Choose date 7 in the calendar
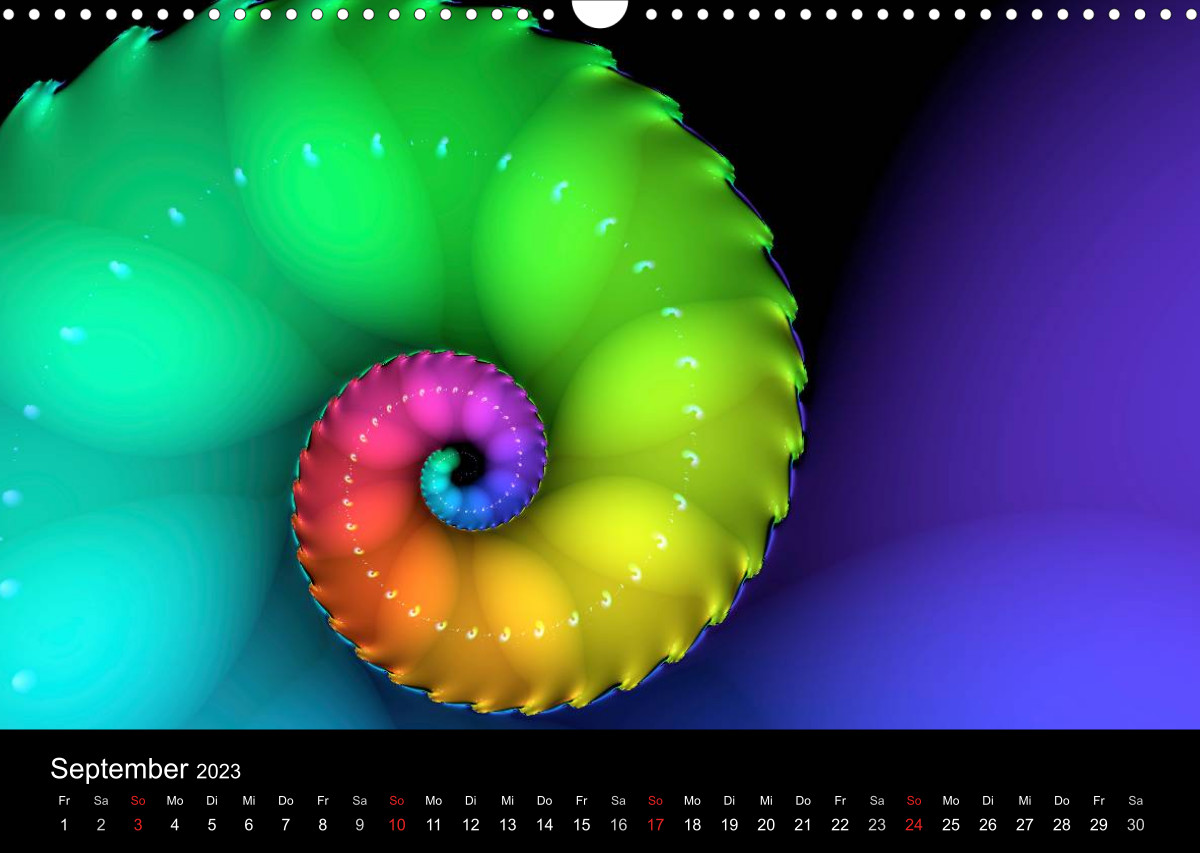 coord(286,825)
